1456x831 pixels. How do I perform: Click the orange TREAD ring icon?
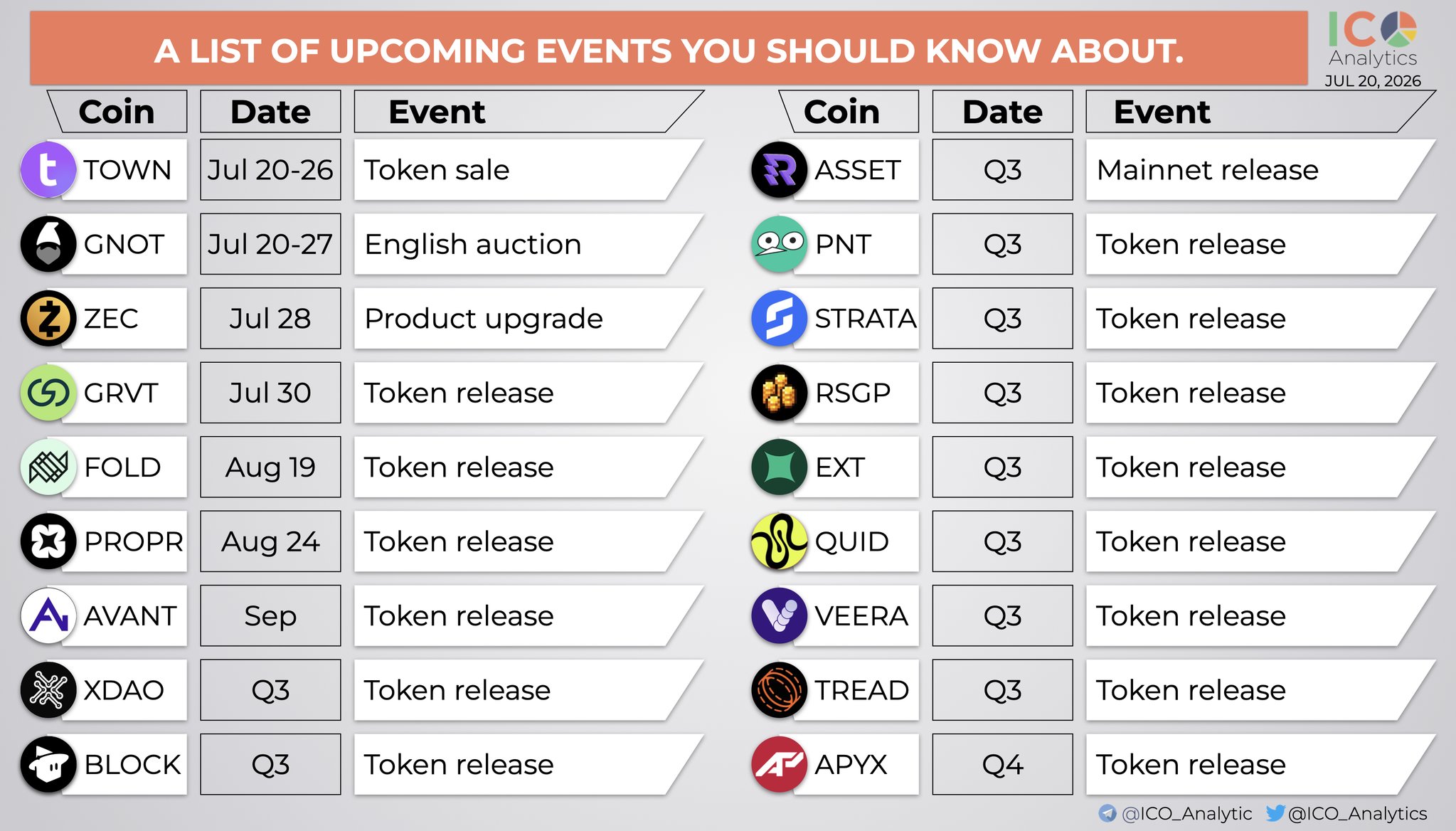tap(780, 690)
